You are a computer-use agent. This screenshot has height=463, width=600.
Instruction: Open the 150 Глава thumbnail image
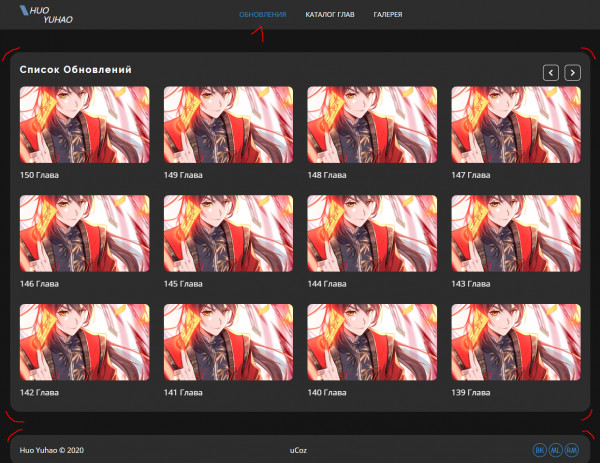click(85, 125)
